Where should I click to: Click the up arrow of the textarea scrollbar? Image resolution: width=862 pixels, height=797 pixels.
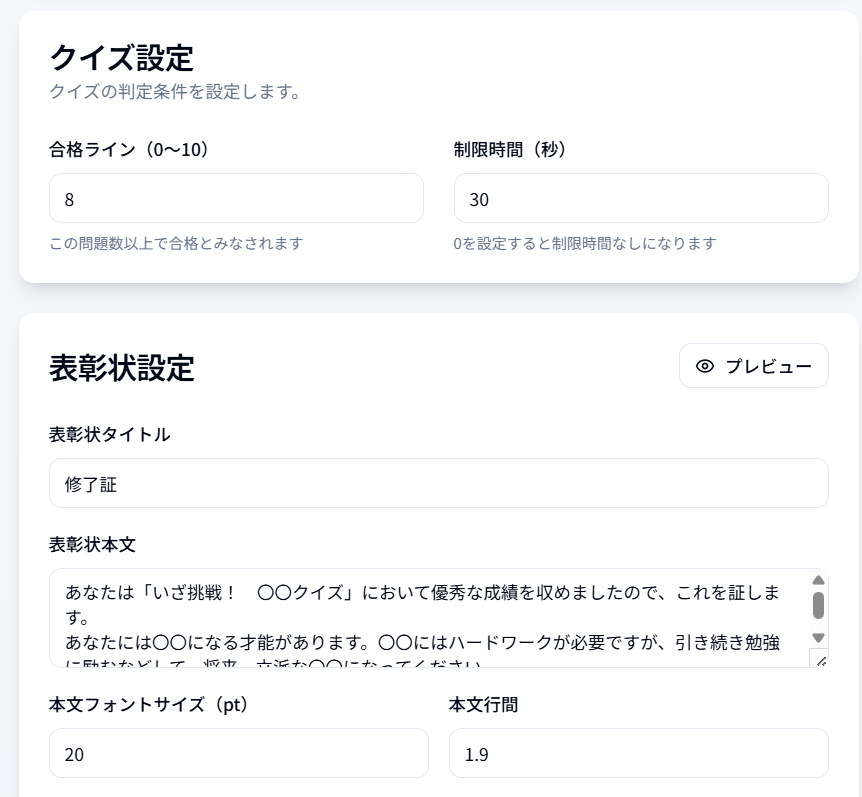818,580
